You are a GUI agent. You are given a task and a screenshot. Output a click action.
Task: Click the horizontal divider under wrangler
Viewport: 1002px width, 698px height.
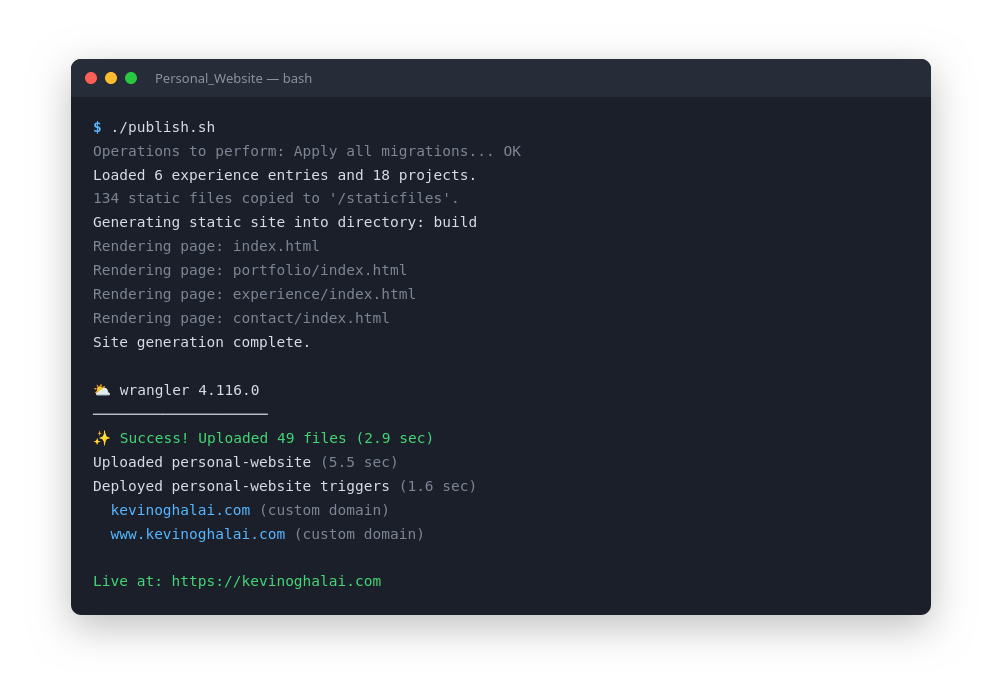(180, 414)
